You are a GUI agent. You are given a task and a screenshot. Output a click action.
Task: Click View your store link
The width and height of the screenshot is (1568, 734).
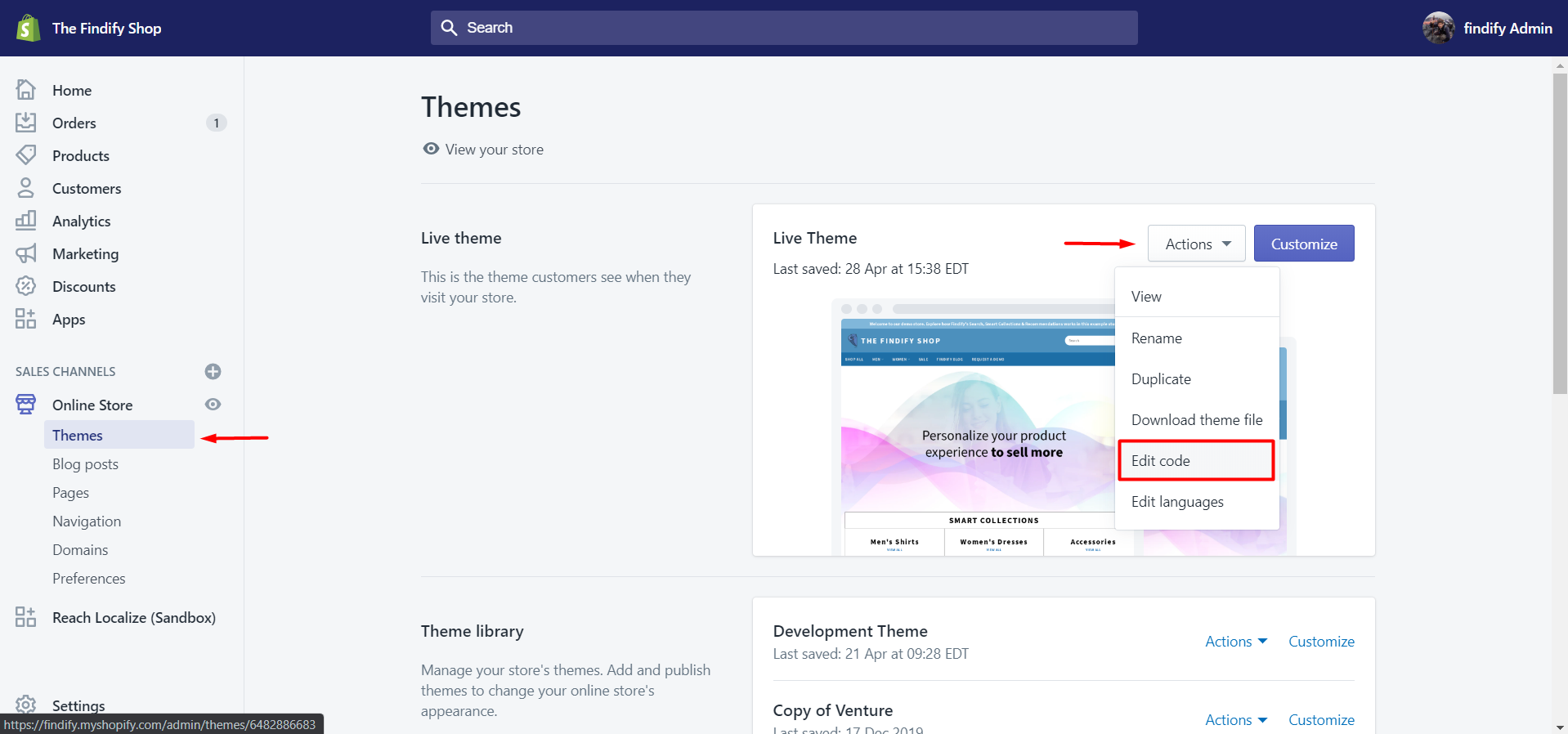pos(494,149)
